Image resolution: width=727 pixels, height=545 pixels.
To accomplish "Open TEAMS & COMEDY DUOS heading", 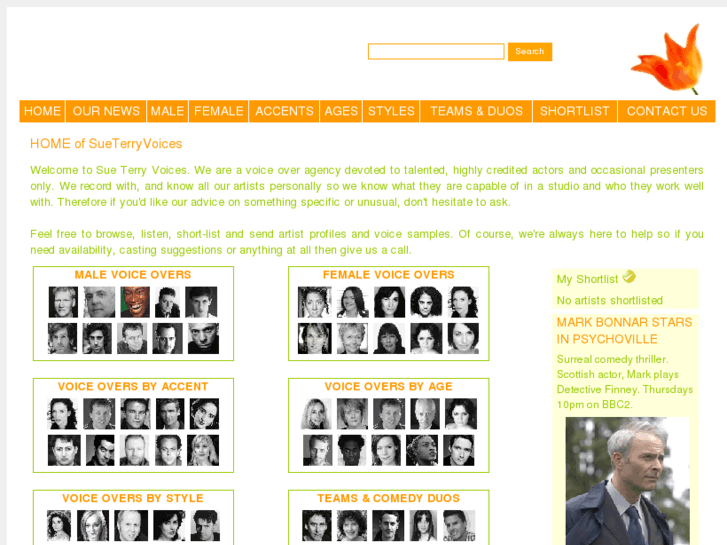I will tap(389, 499).
